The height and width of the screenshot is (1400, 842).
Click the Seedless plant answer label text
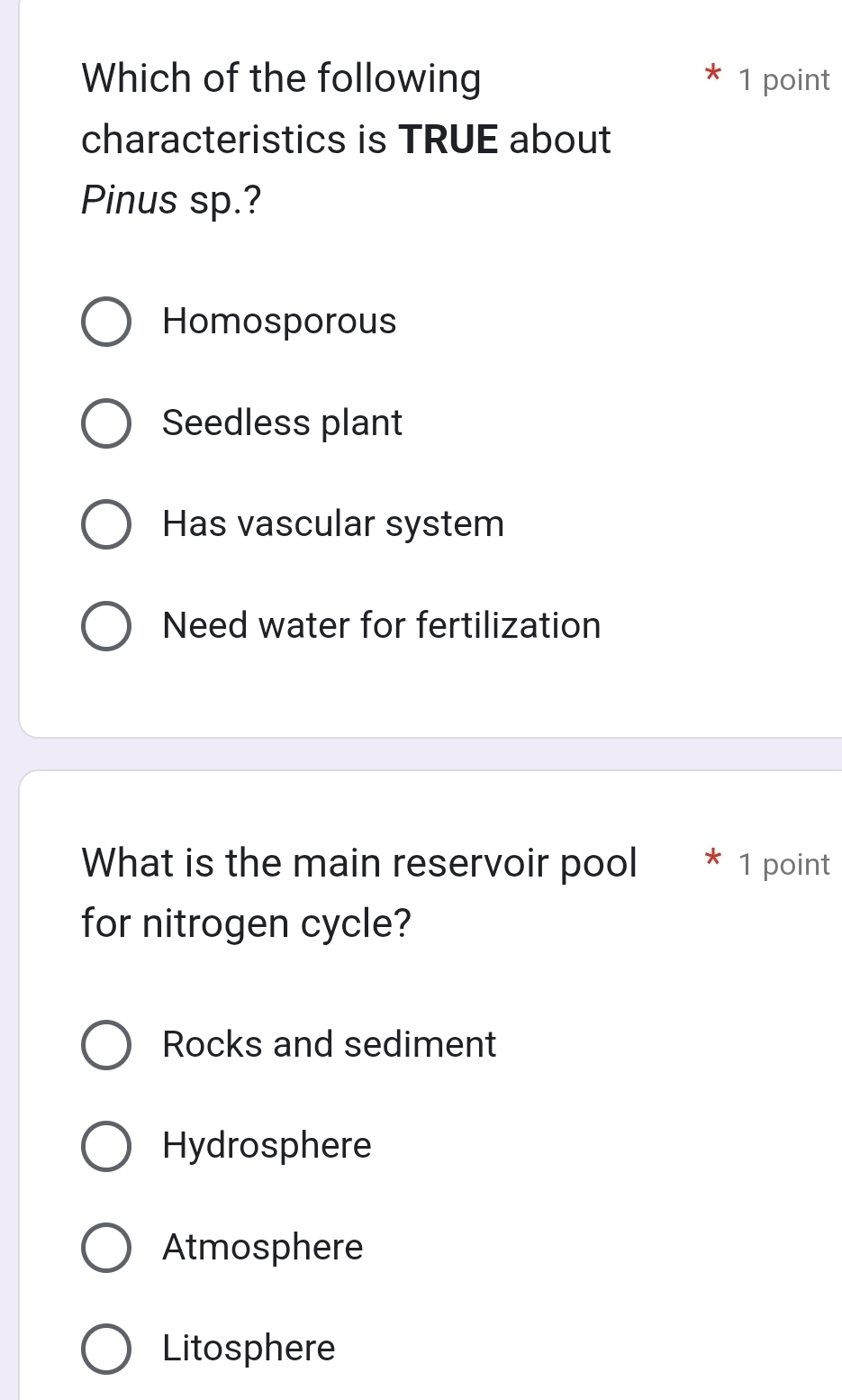point(281,423)
